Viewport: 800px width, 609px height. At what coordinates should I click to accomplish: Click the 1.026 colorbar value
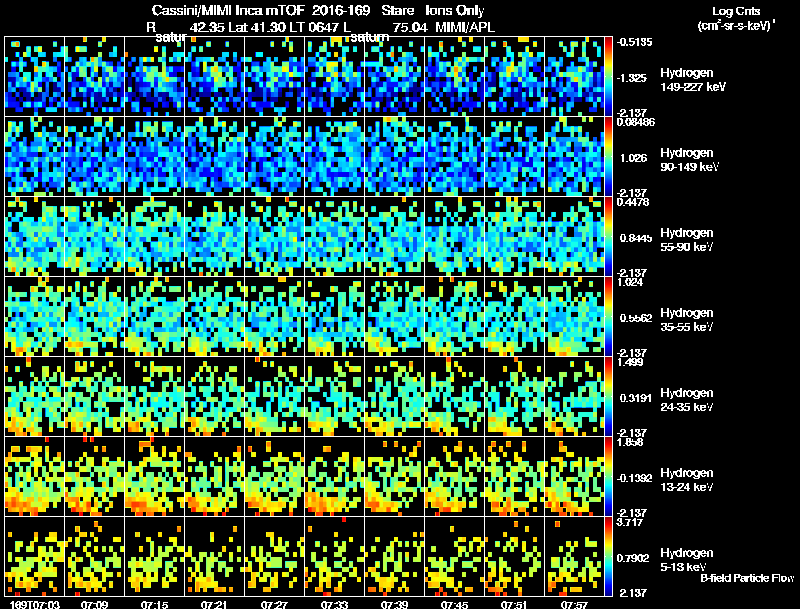tap(633, 158)
